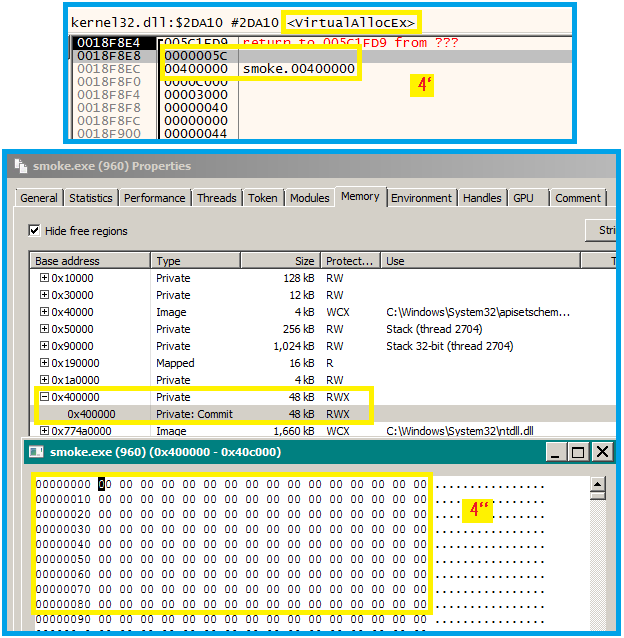Expand the 0x190000 mapped region

(44, 363)
